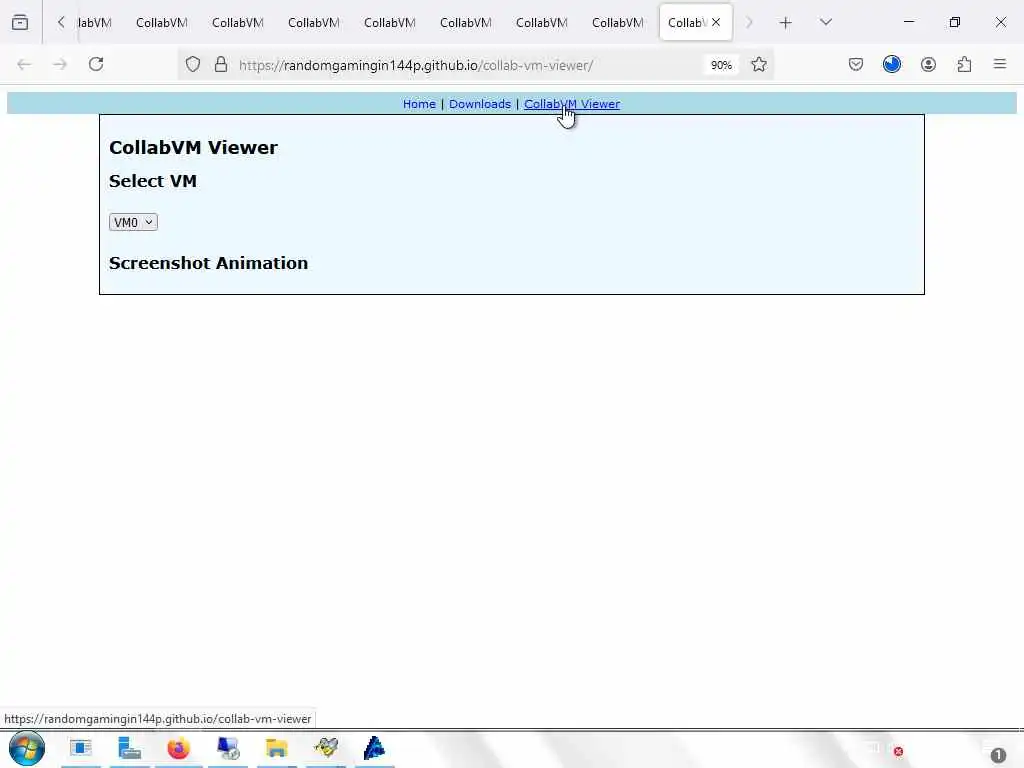Screen dimensions: 1024x768
Task: Click the red error tray icon
Action: (x=898, y=752)
